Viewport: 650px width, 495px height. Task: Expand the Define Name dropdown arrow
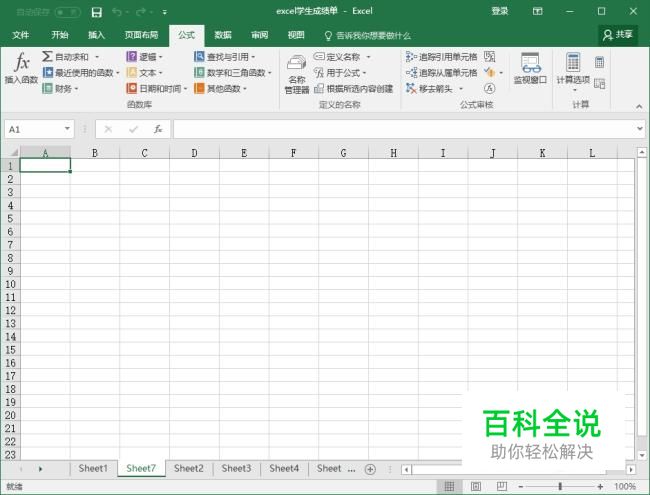click(368, 57)
